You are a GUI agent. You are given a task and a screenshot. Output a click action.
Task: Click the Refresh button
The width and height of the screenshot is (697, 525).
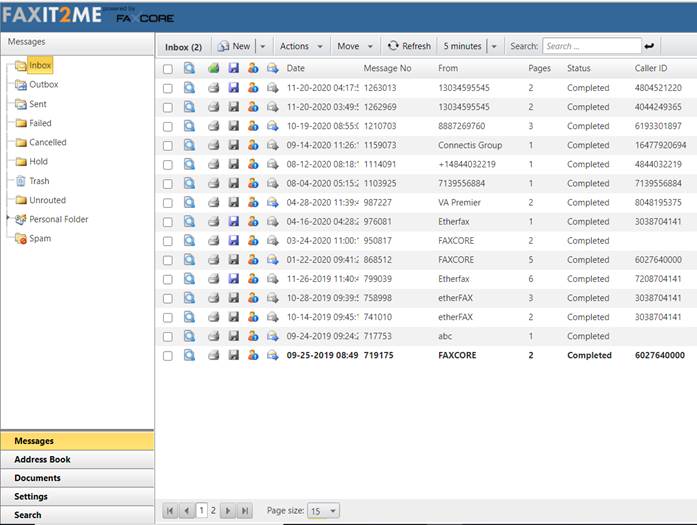tap(409, 46)
